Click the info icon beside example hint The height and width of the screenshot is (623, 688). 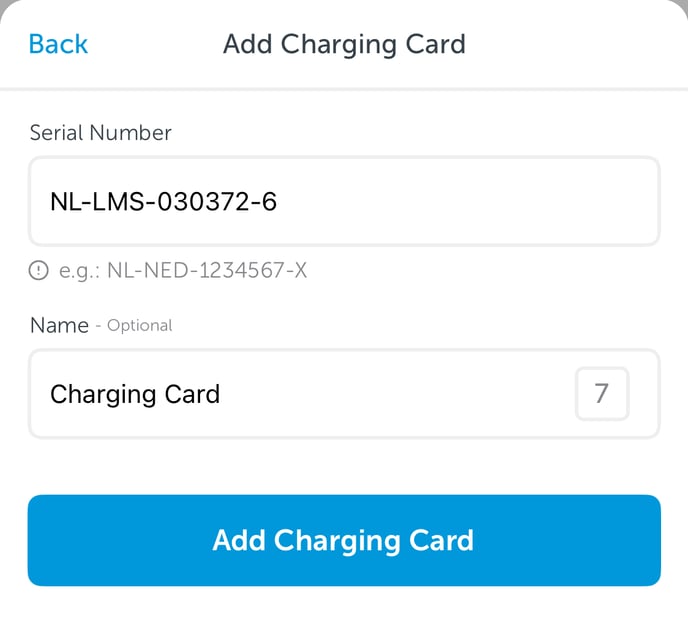(39, 270)
